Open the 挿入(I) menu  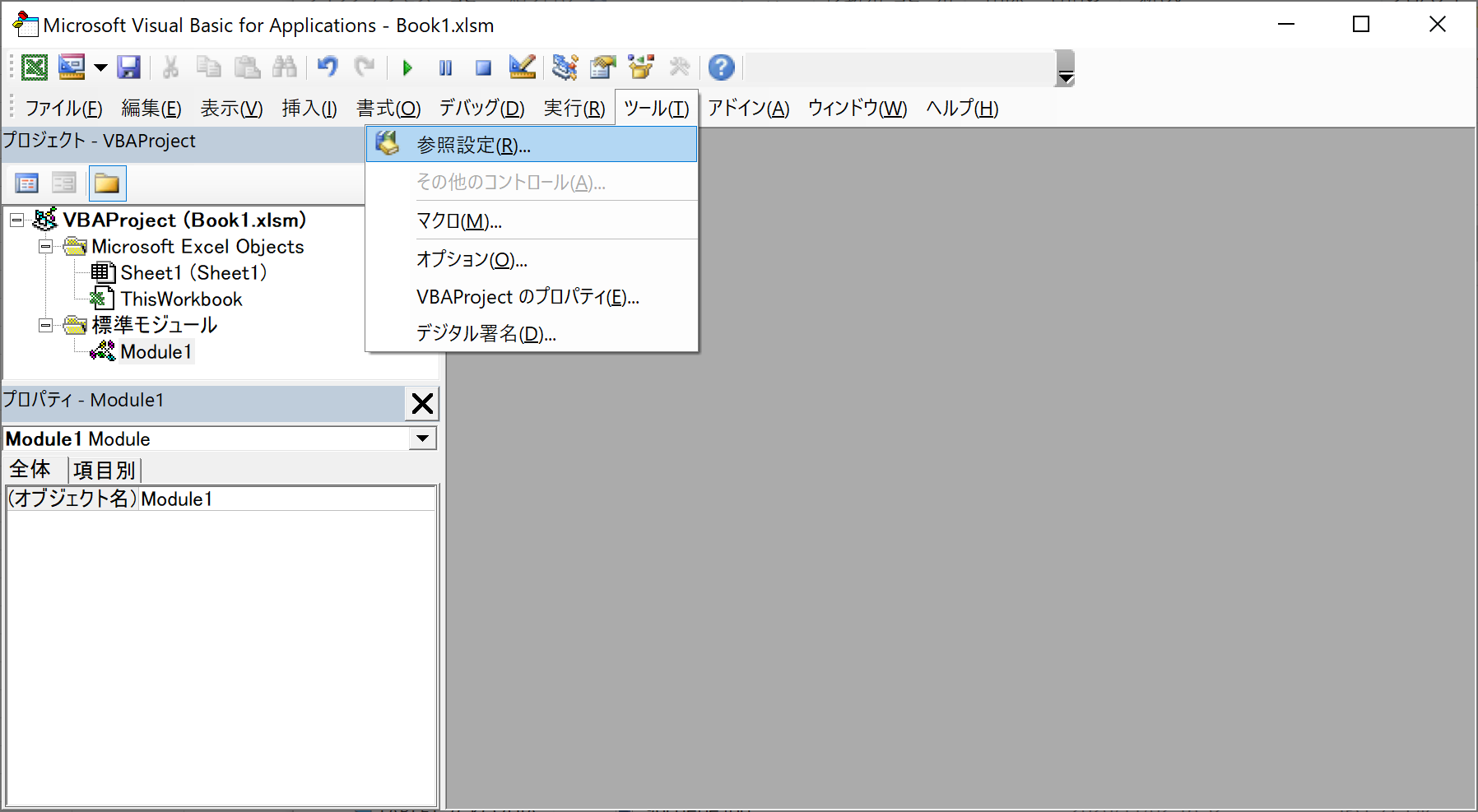coord(309,109)
